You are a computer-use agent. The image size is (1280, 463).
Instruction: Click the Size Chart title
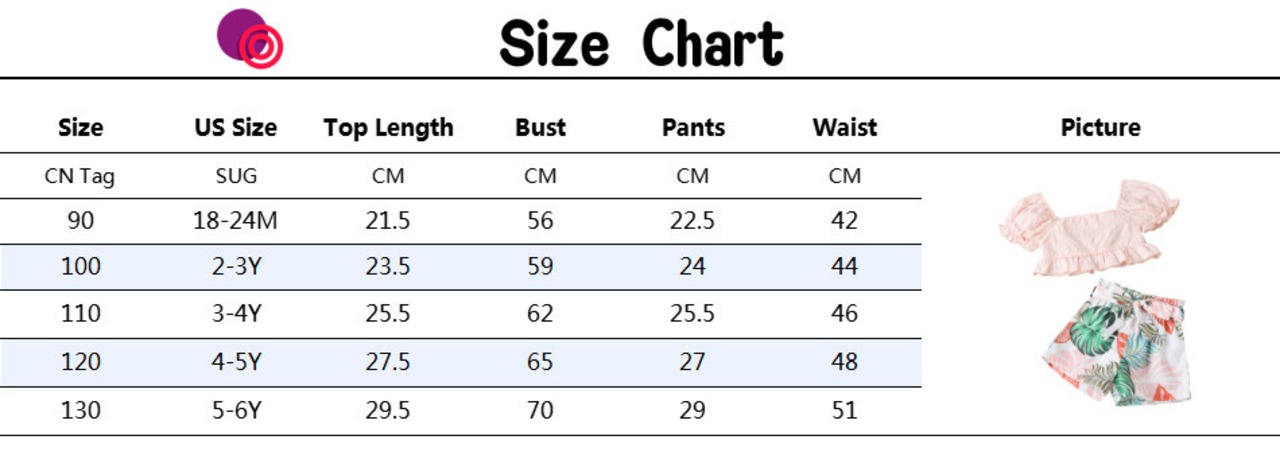(x=641, y=44)
